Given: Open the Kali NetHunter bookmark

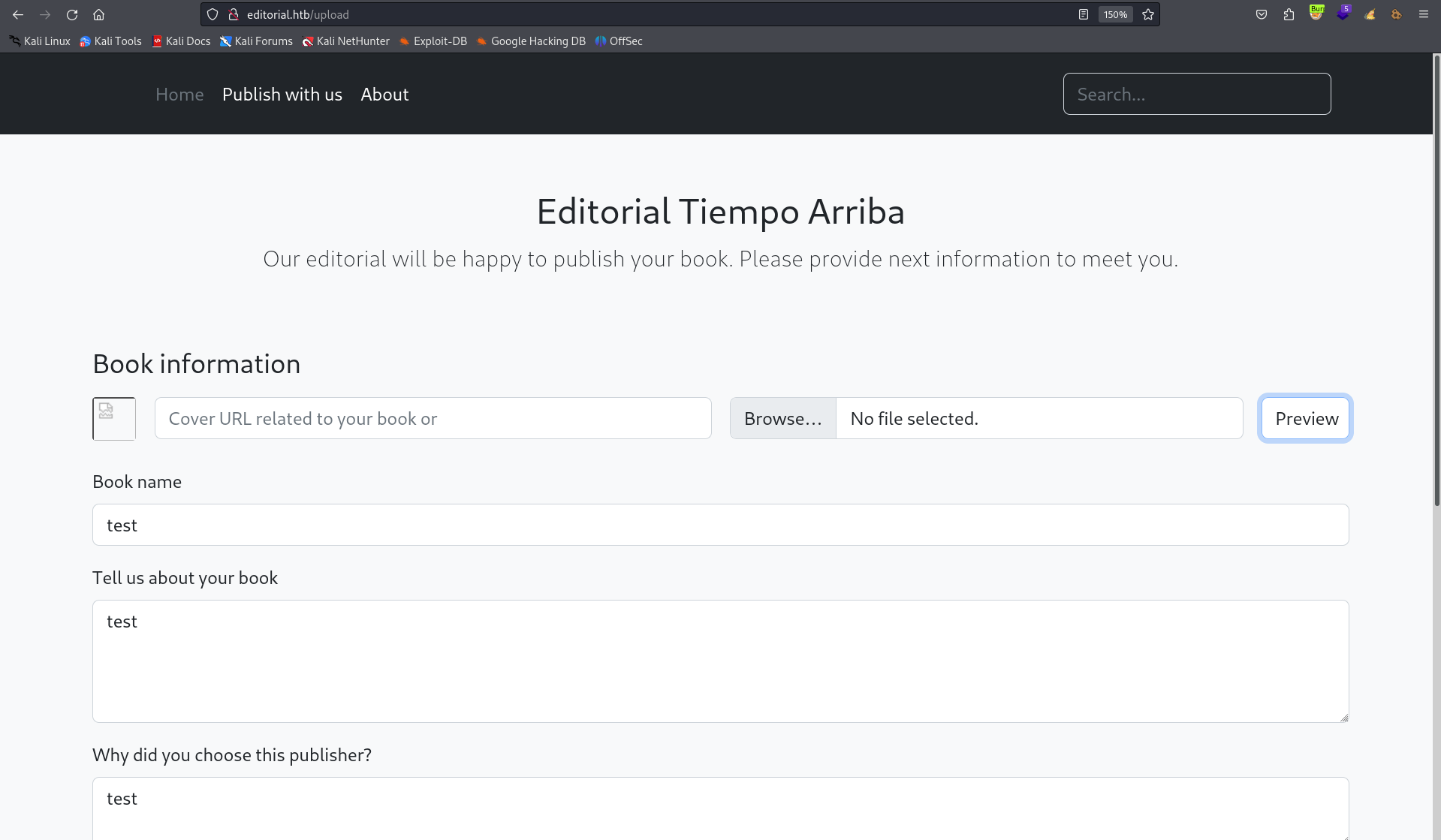Looking at the screenshot, I should (353, 41).
